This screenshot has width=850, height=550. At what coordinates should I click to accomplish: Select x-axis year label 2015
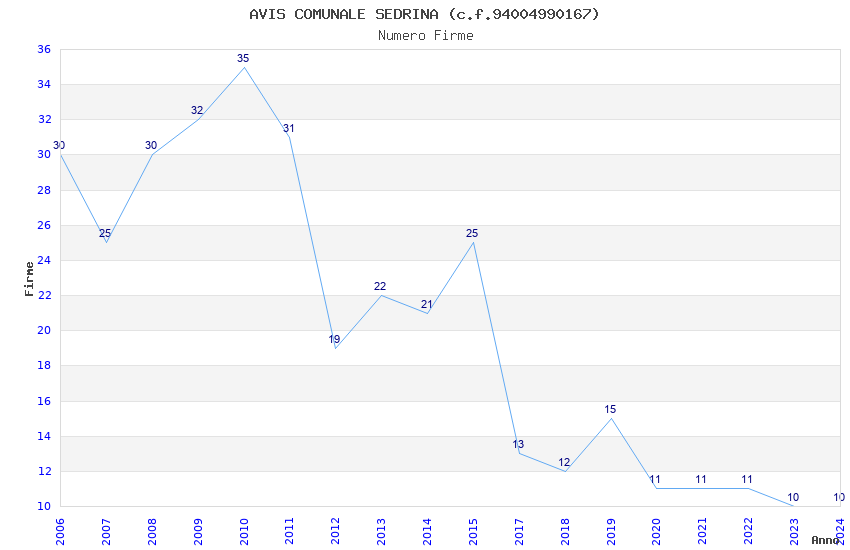[x=473, y=531]
